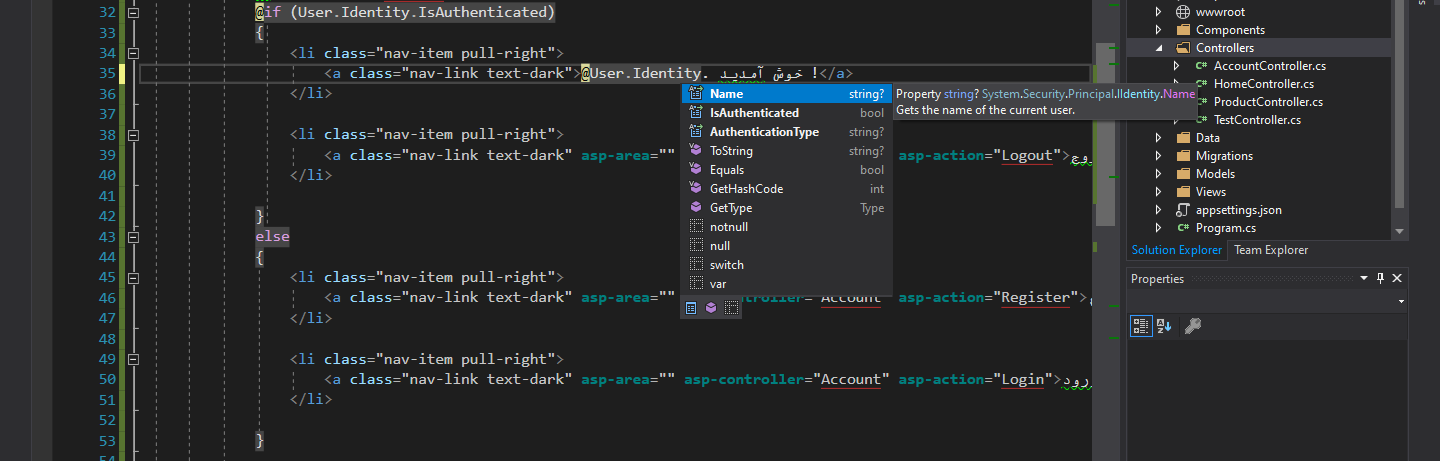Click the Solution Explorer scroll down arrow

point(1399,232)
